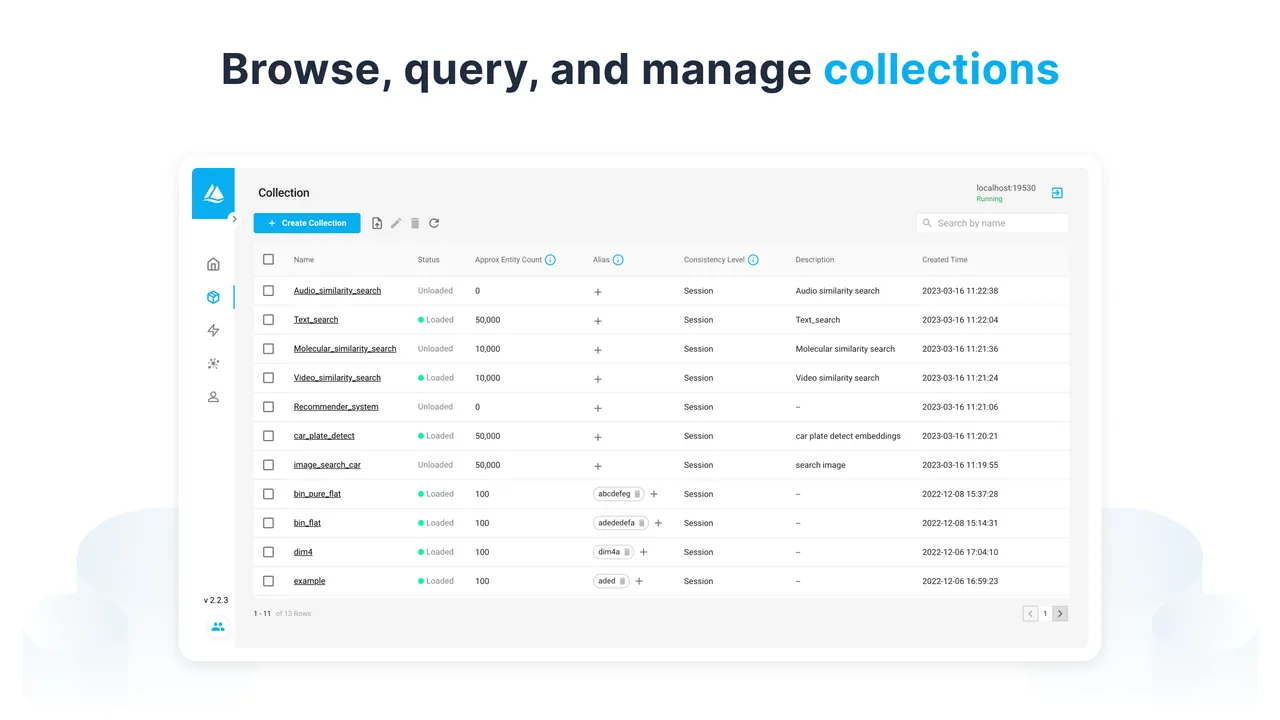
Task: Delete the aded alias chip trash icon
Action: coord(622,581)
